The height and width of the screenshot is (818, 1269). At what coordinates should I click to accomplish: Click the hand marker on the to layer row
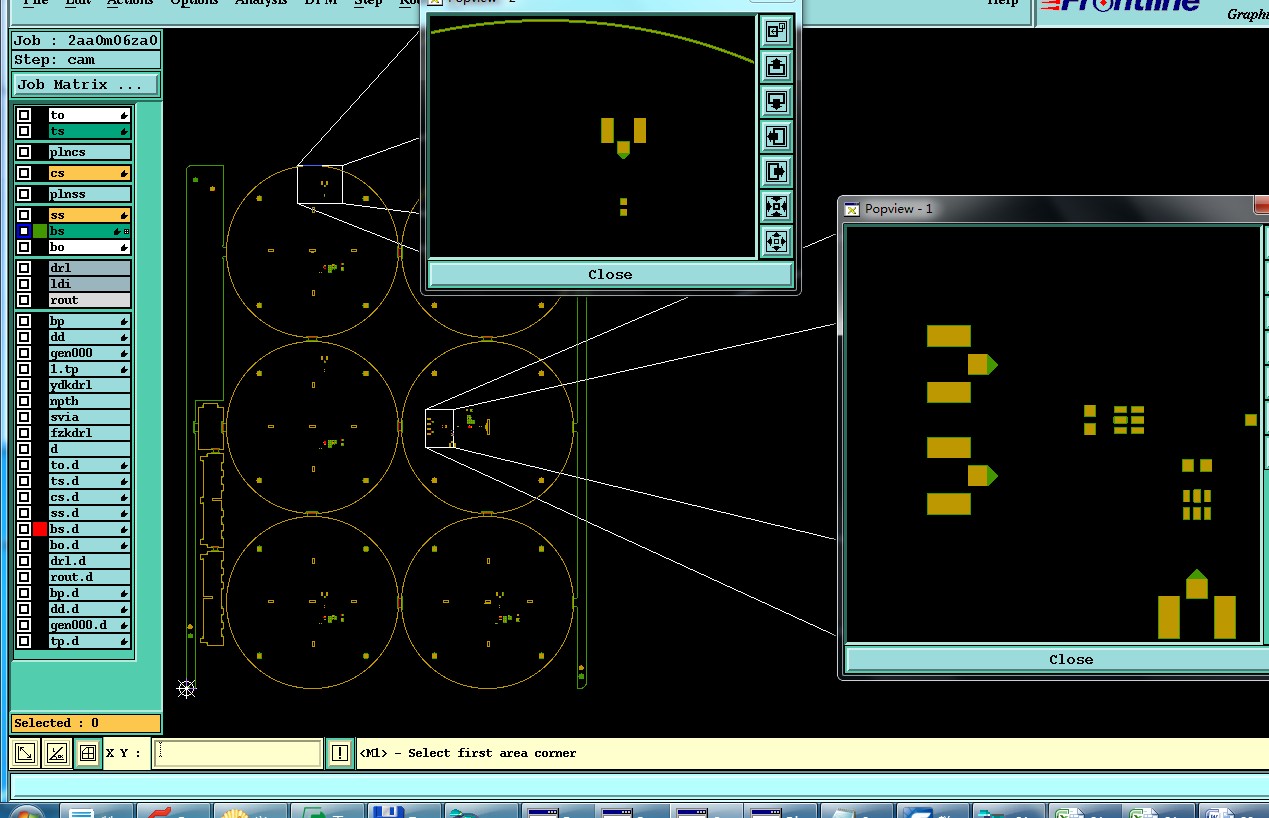pyautogui.click(x=124, y=116)
